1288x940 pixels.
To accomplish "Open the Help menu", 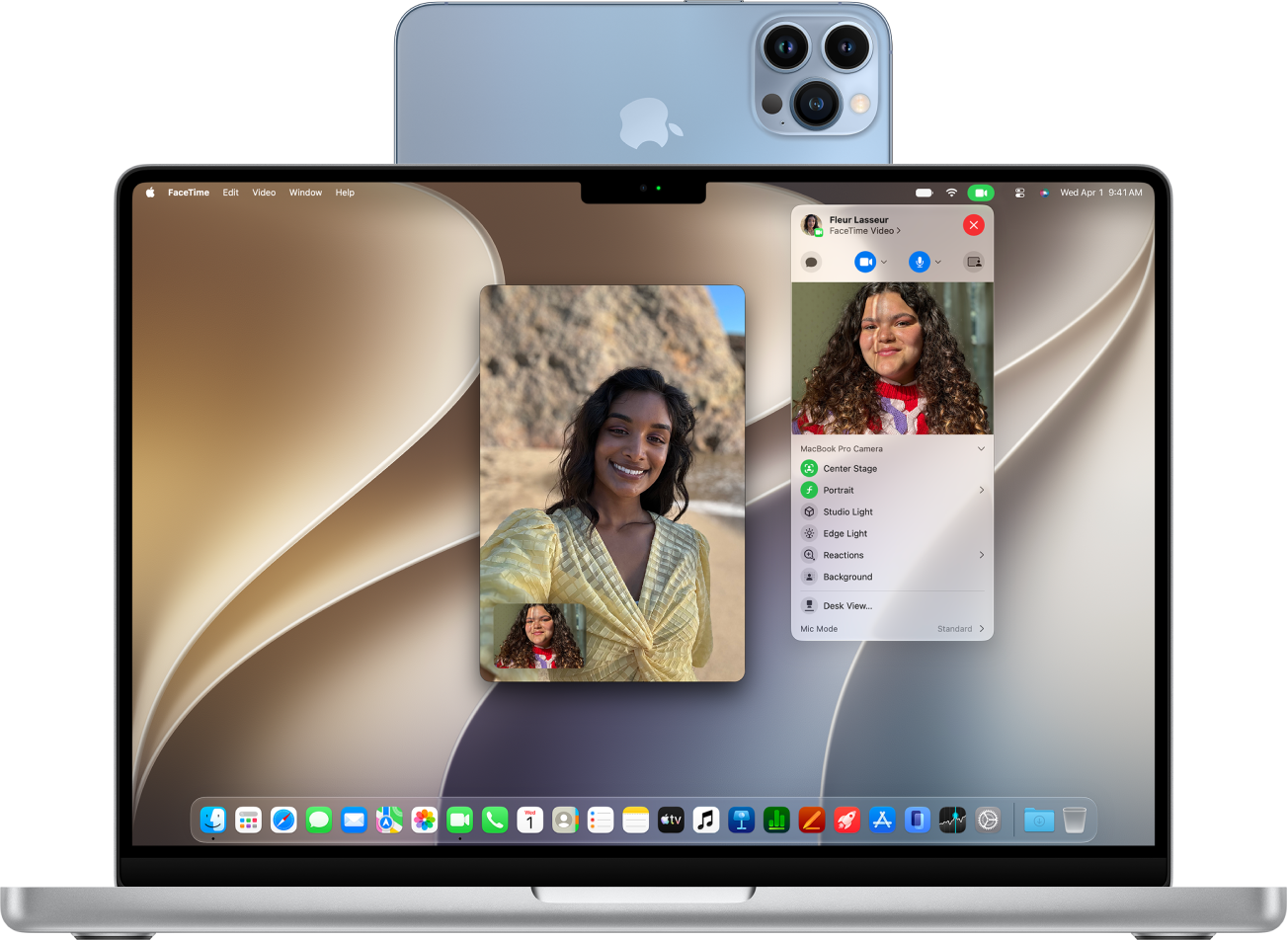I will click(345, 193).
